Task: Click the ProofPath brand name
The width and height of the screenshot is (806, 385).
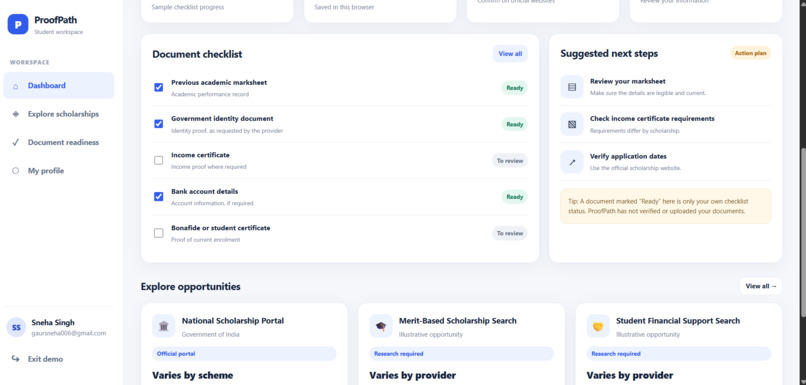Action: pos(56,21)
